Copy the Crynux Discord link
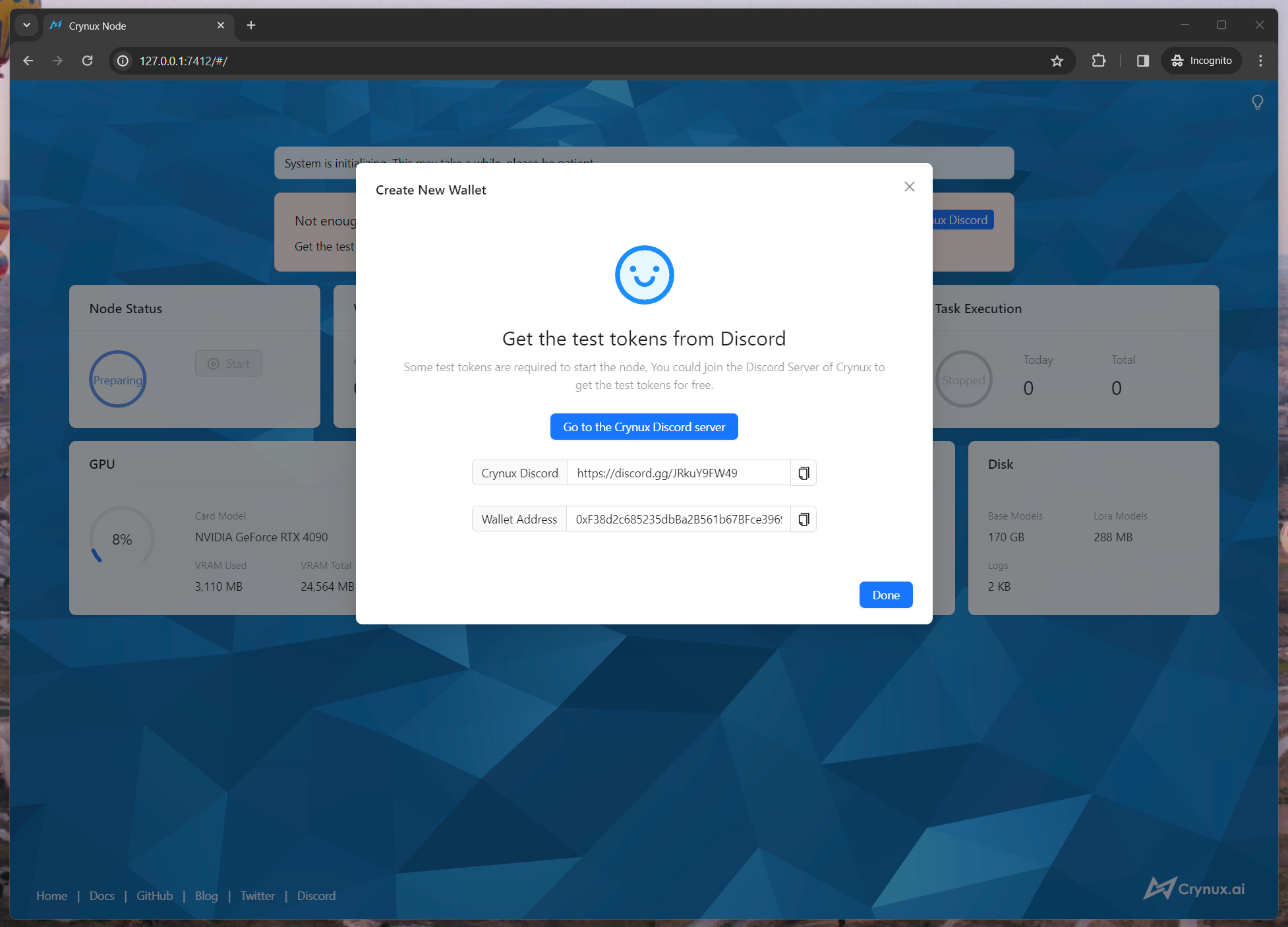 804,473
